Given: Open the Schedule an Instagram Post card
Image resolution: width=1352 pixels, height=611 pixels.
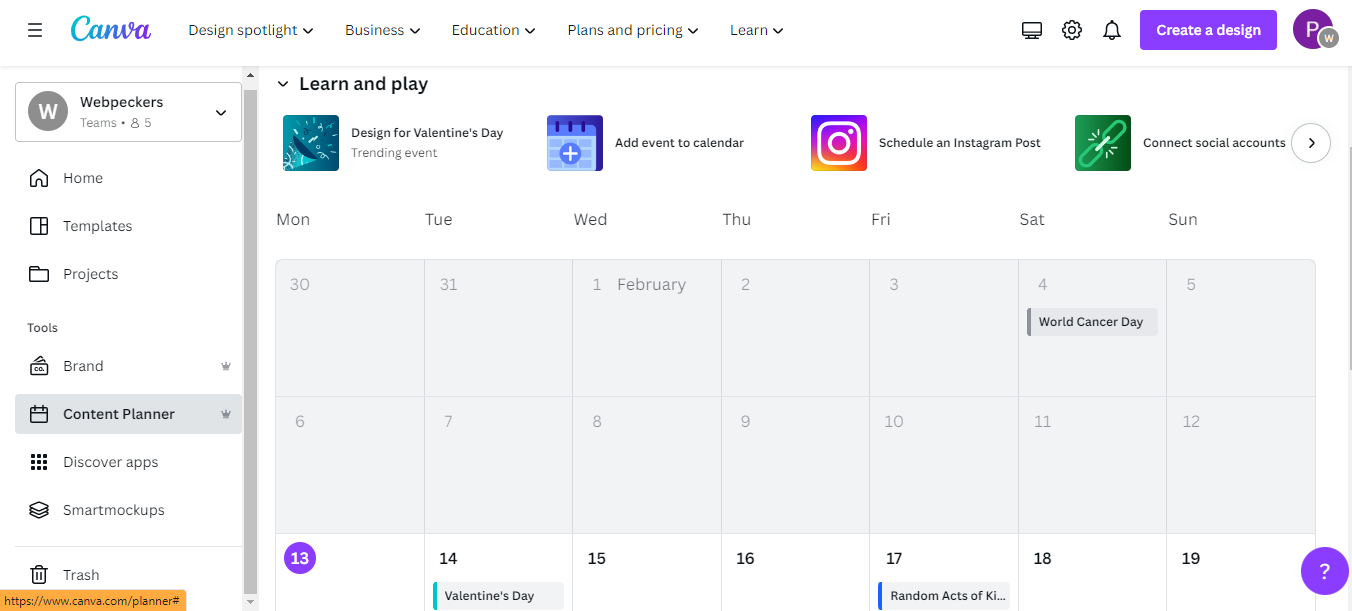Looking at the screenshot, I should [925, 142].
